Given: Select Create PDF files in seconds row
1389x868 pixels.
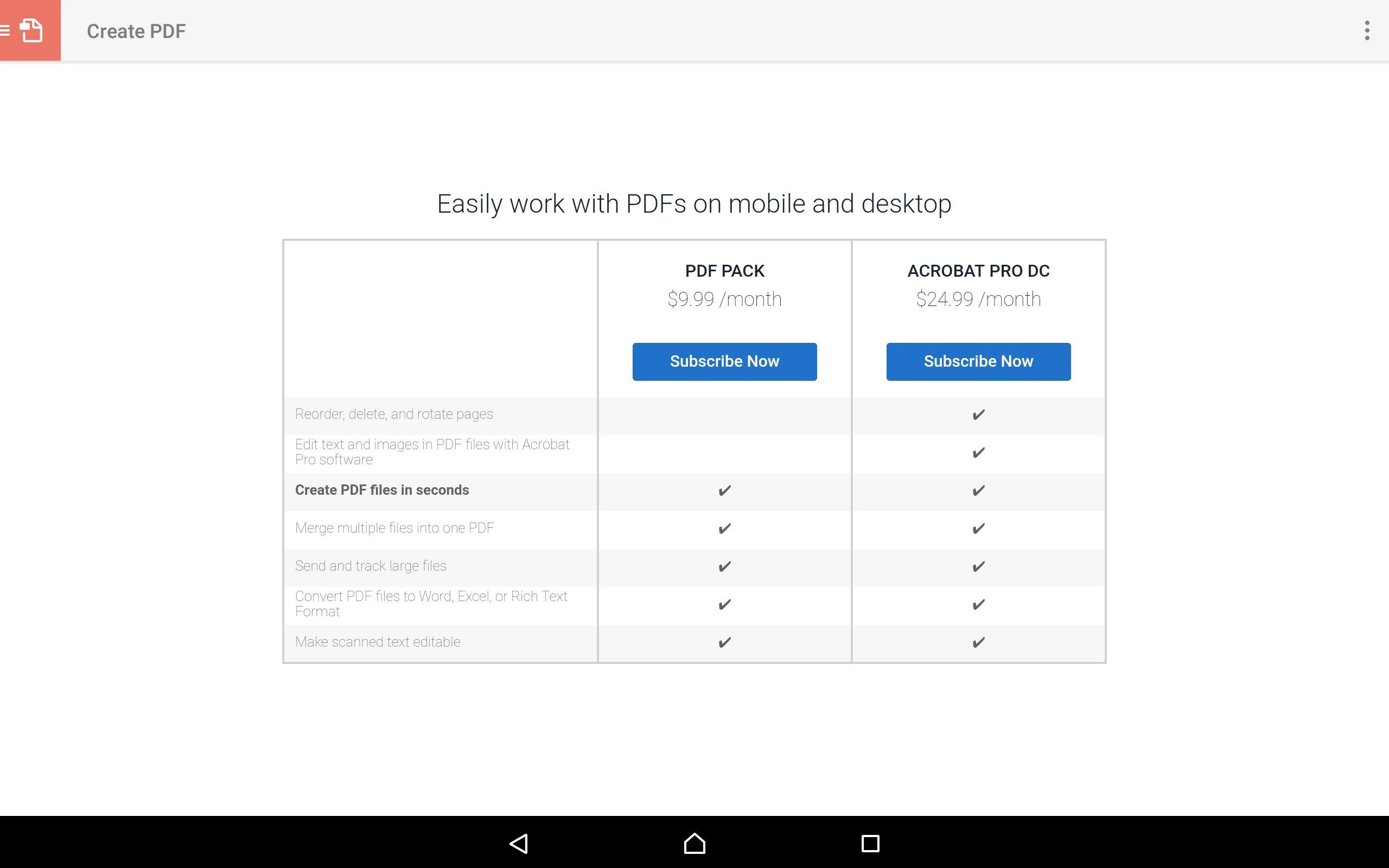Looking at the screenshot, I should (x=381, y=490).
